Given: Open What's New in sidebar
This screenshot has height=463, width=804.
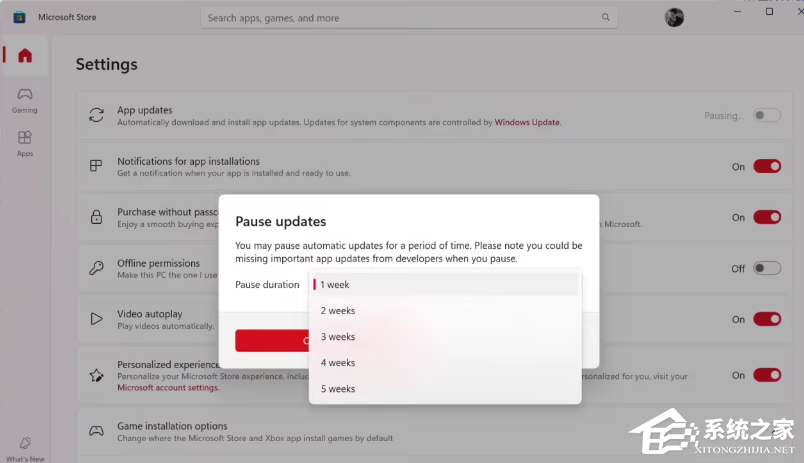Looking at the screenshot, I should 25,449.
